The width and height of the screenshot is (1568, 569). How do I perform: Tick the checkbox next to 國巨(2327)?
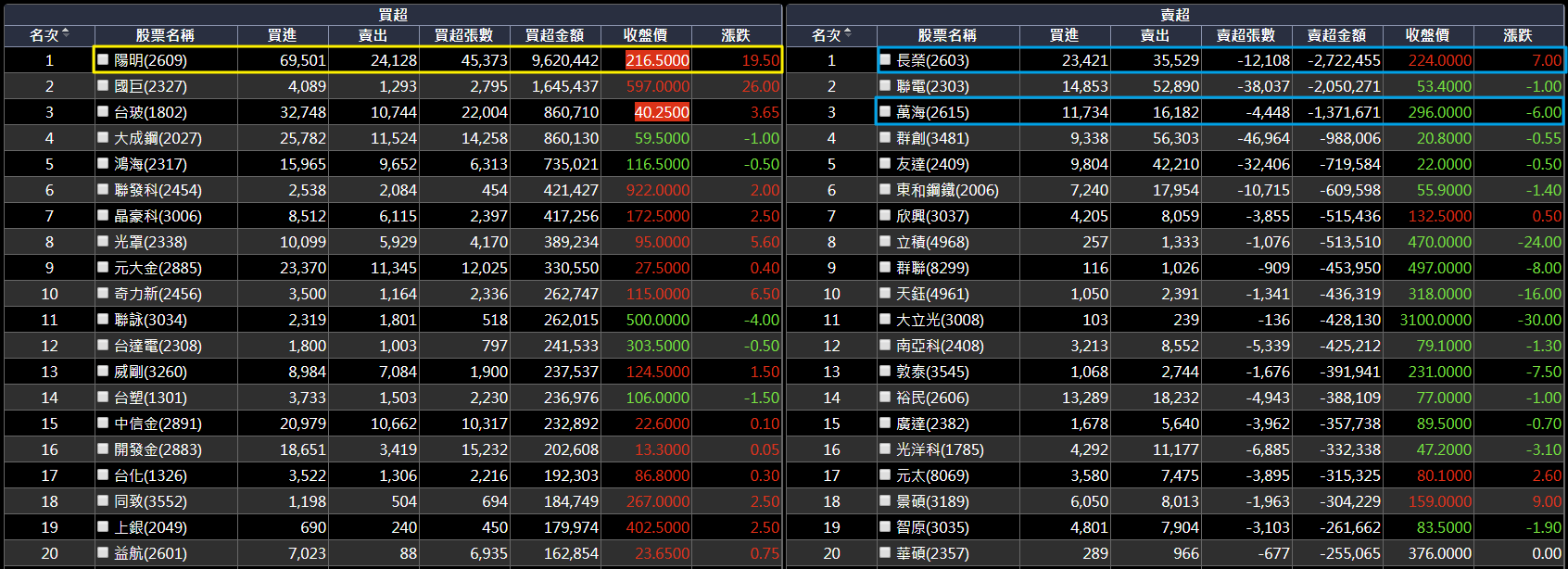tap(104, 85)
